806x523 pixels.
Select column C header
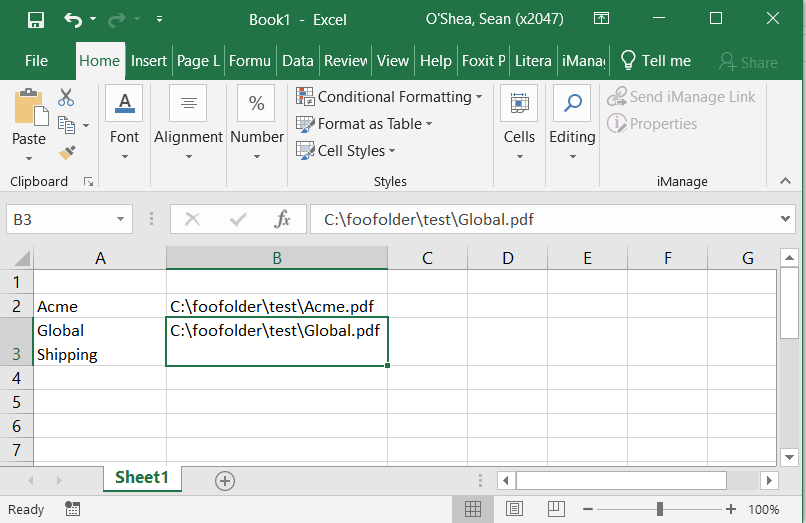point(427,258)
